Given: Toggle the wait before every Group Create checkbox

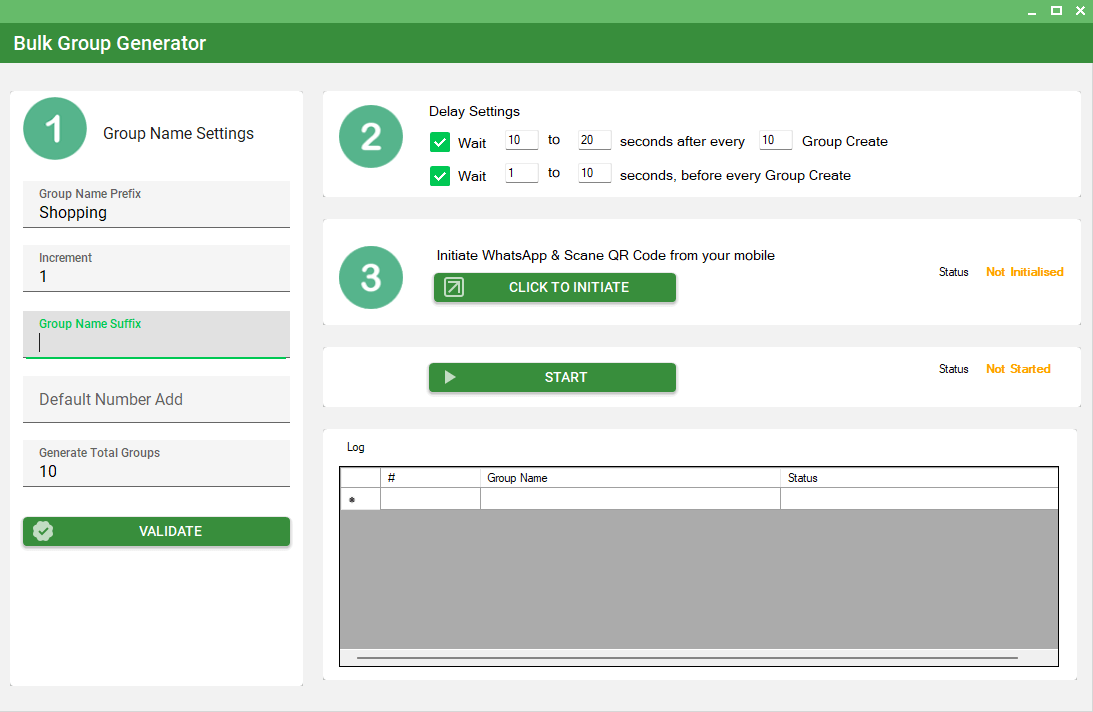Looking at the screenshot, I should pos(440,176).
